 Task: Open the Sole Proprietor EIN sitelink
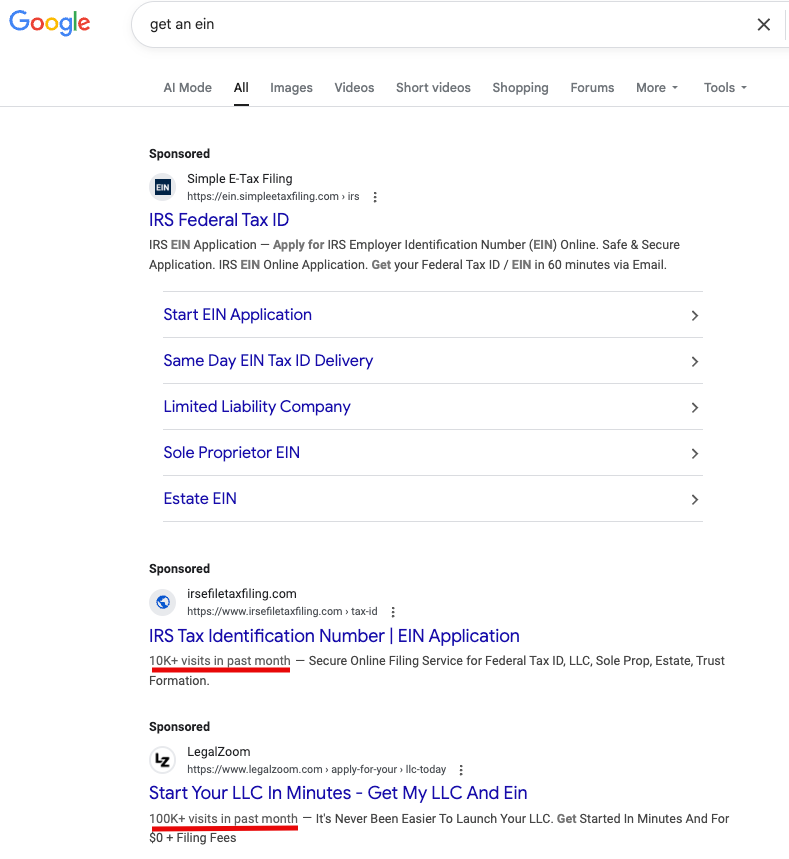click(x=232, y=453)
